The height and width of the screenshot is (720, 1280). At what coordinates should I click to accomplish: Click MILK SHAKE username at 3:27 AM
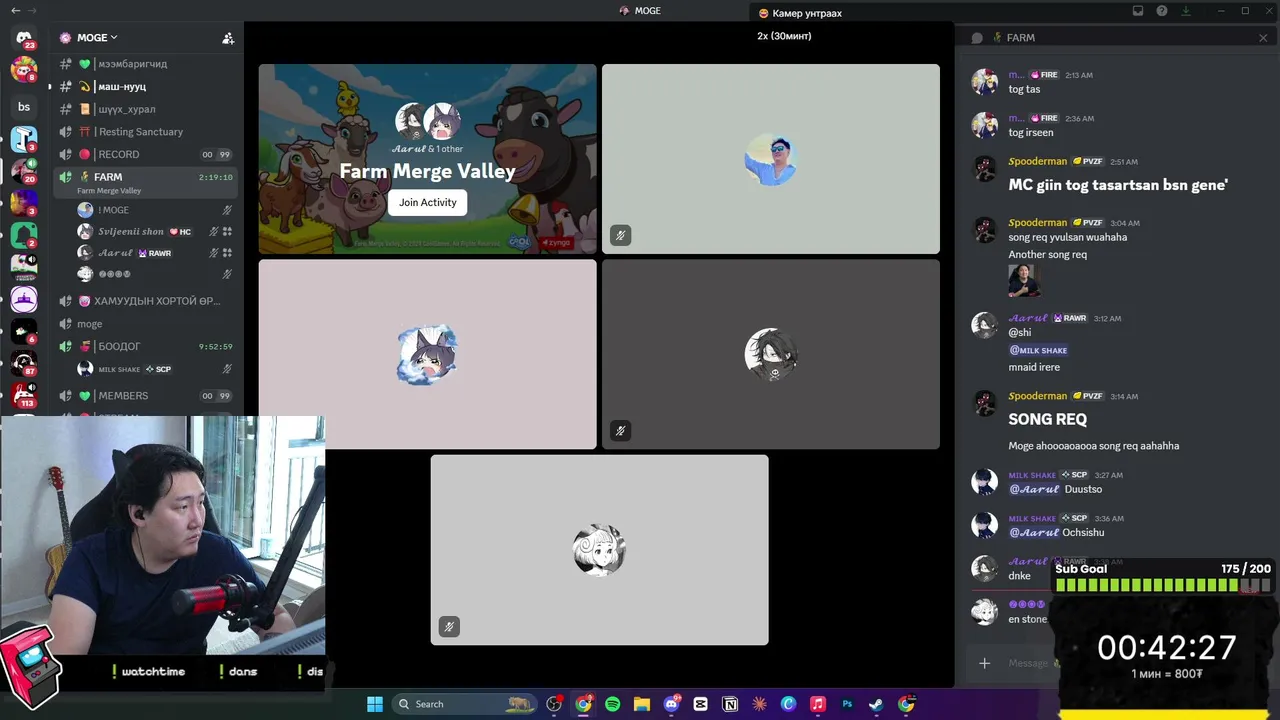click(x=1032, y=475)
